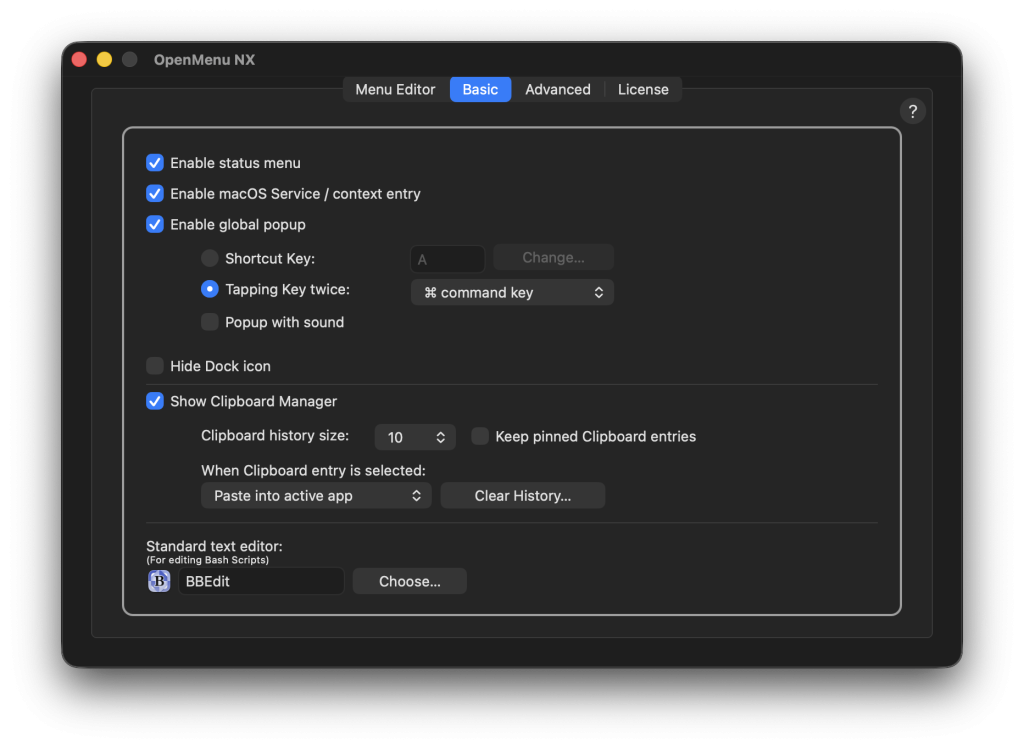Disable the Enable global popup checkbox

(x=155, y=224)
